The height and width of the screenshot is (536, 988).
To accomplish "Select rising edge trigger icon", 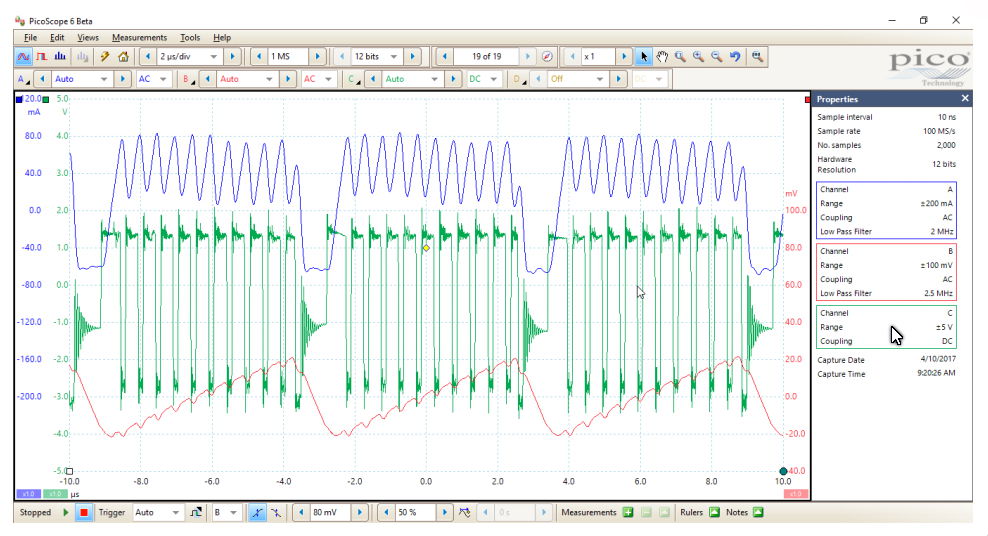I will pos(256,513).
